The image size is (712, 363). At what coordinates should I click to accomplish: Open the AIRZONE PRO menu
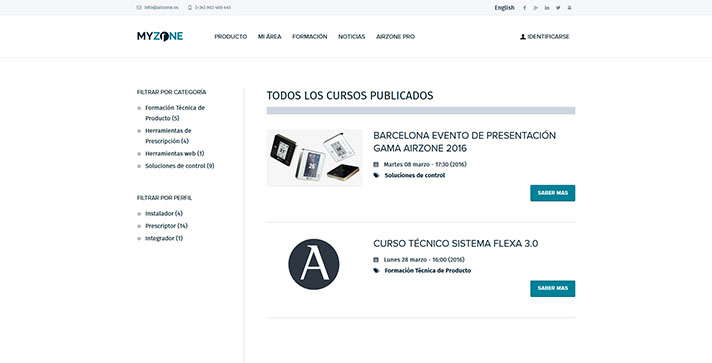click(x=396, y=37)
